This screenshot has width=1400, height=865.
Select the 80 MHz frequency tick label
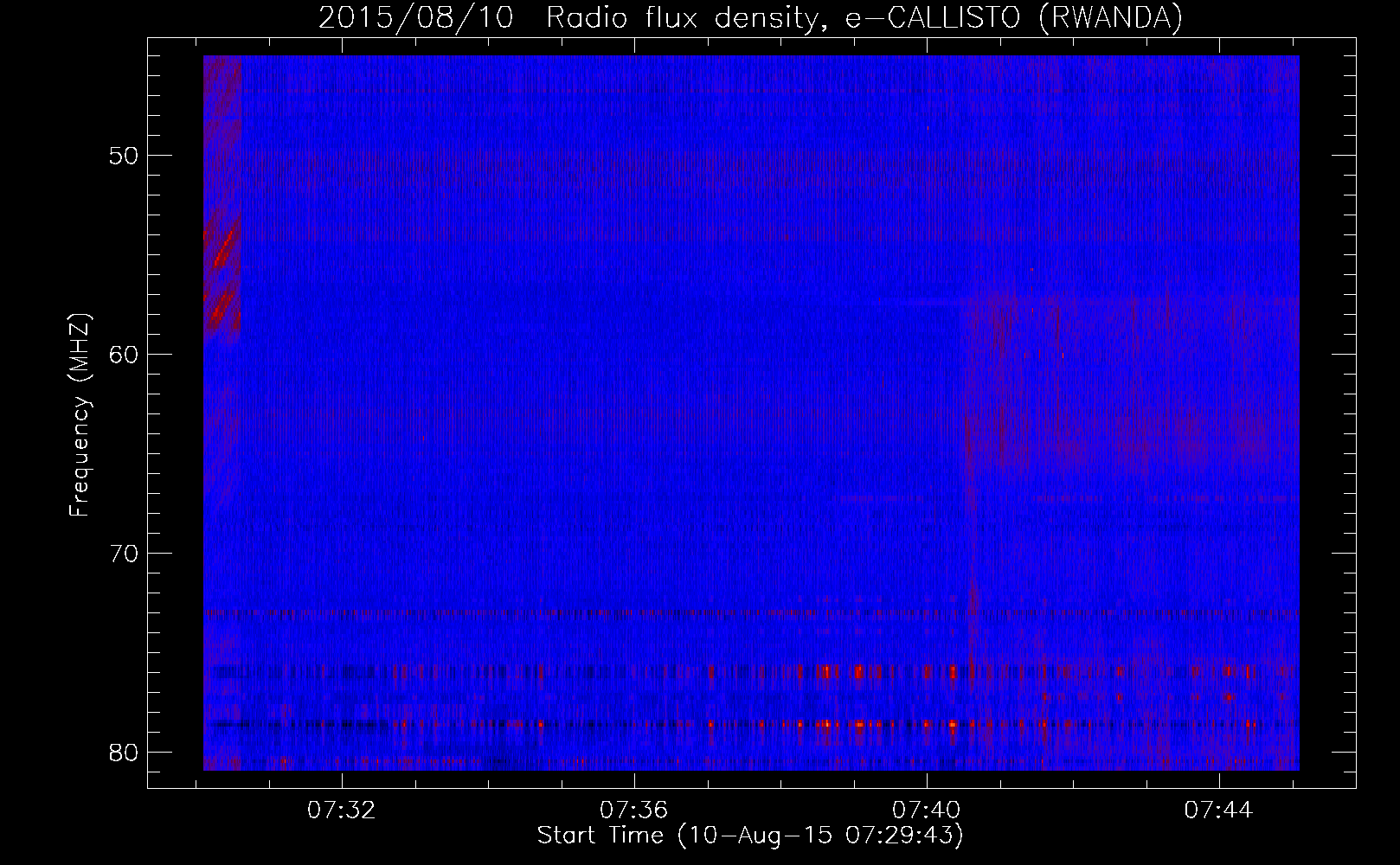pos(124,753)
